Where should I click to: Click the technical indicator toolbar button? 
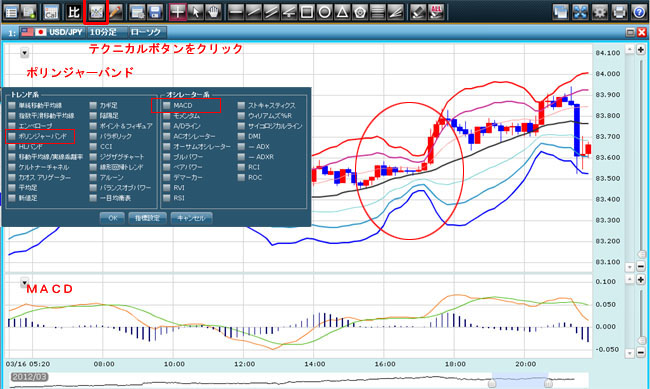pos(96,12)
